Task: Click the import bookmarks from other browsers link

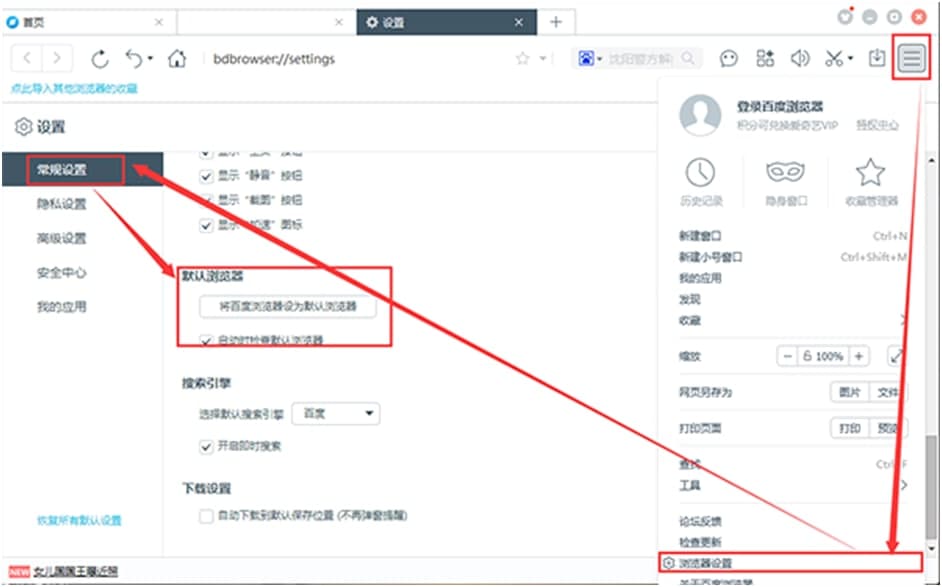Action: click(74, 88)
